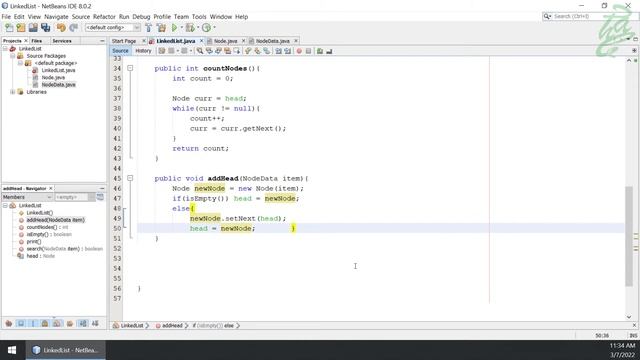This screenshot has height=360, width=640.
Task: Click the Search (Ctrl+I) input field
Action: [x=588, y=16]
